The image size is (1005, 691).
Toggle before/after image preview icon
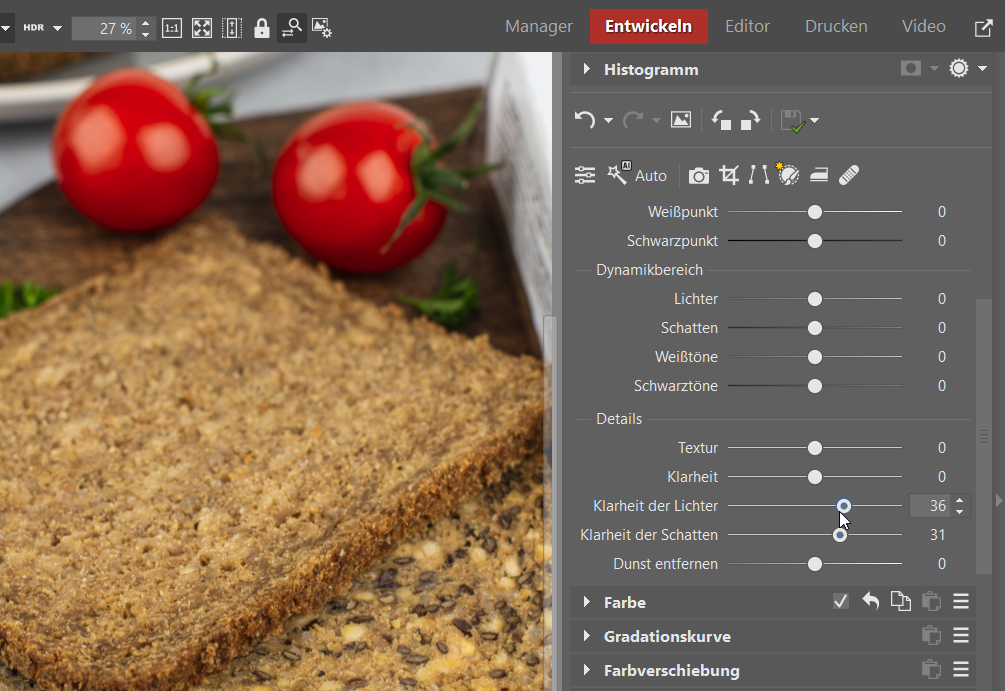[x=681, y=120]
